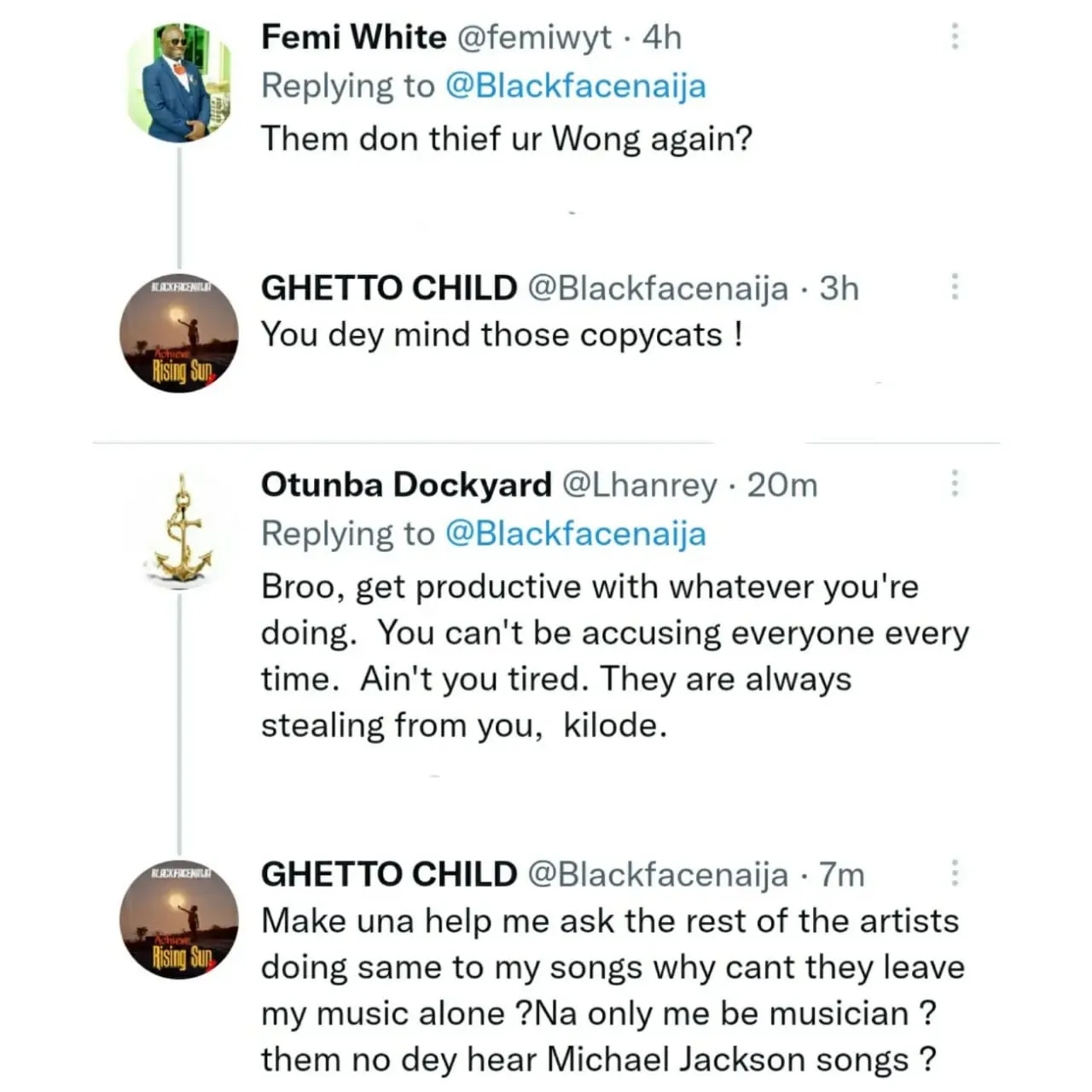Open the 'Them don thief ur Wong again?' tweet
The image size is (1092, 1092).
(x=507, y=138)
